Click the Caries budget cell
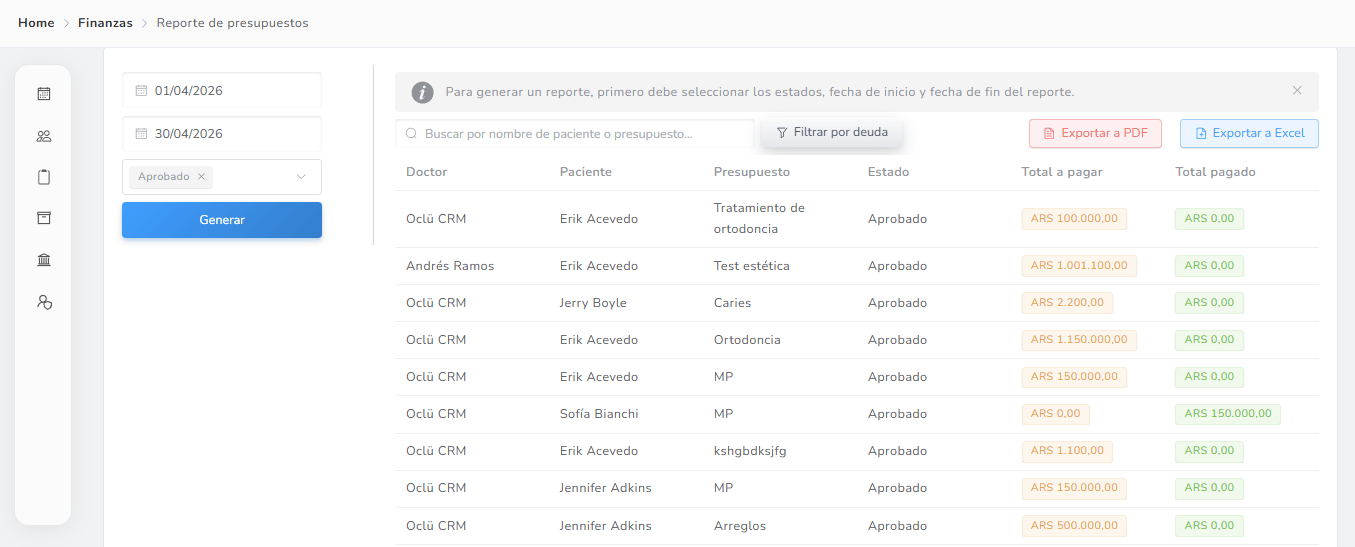 point(732,303)
